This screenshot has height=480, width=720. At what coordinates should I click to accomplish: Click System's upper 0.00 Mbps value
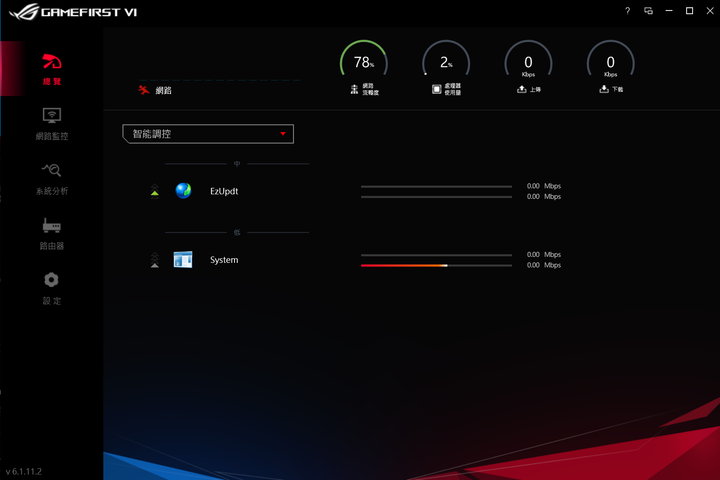pos(544,254)
